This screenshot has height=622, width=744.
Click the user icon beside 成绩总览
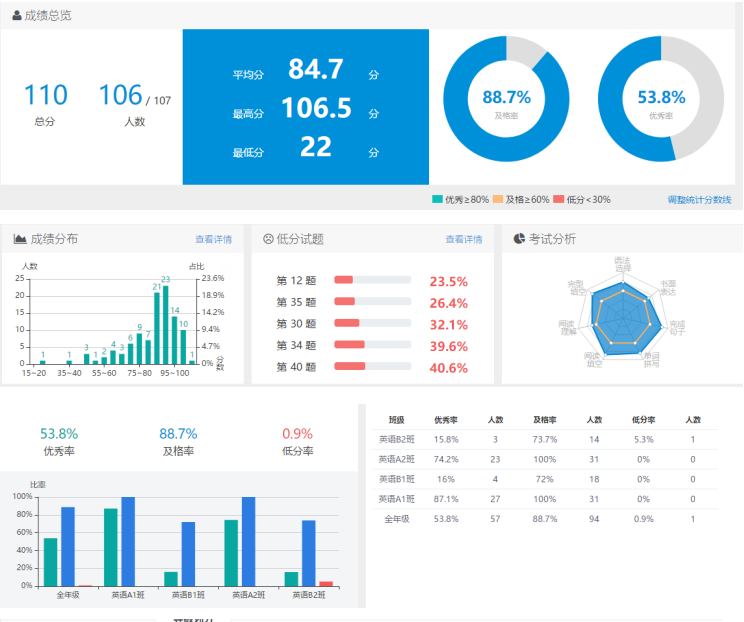(17, 16)
